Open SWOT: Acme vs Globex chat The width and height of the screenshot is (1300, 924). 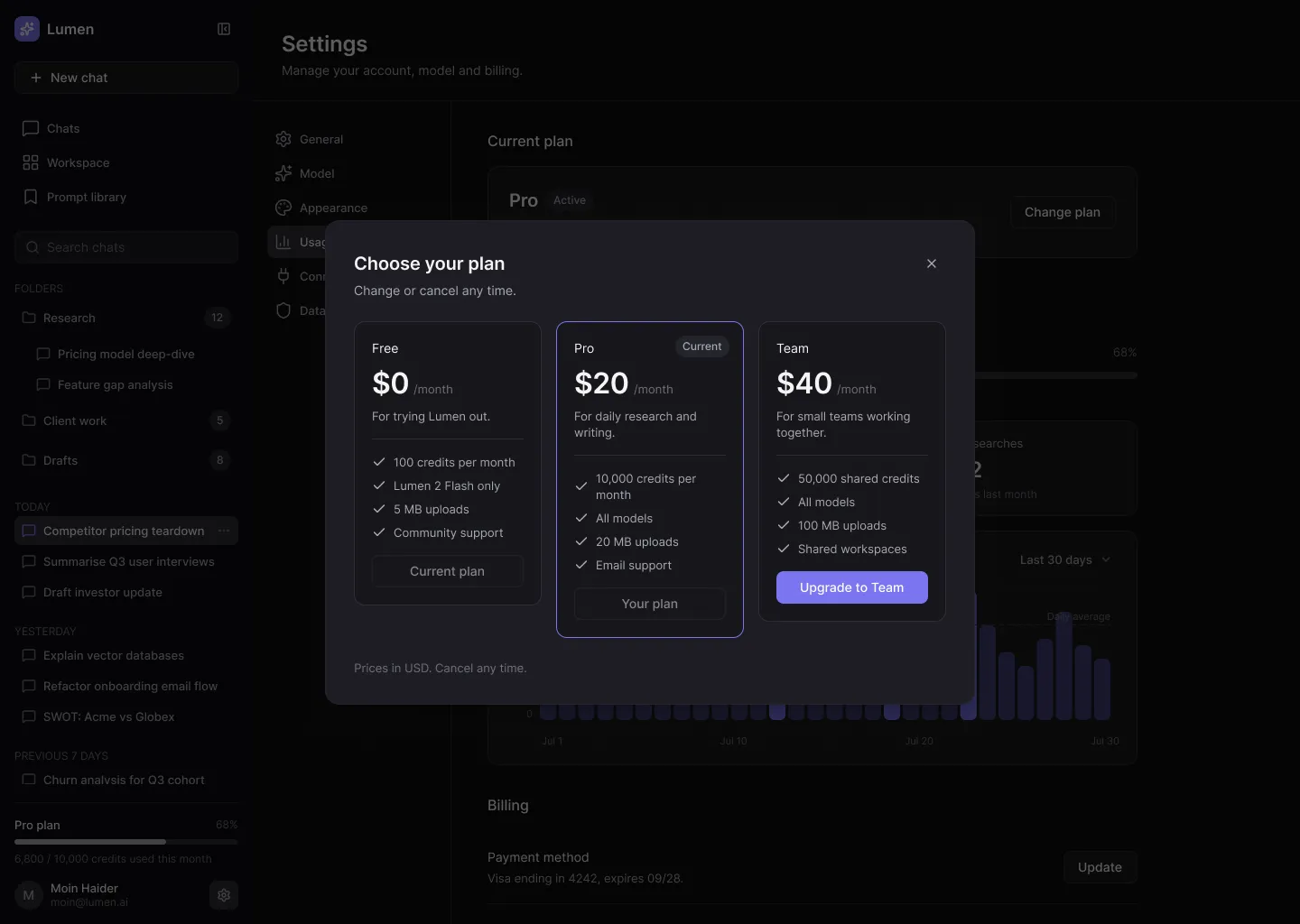pyautogui.click(x=126, y=716)
